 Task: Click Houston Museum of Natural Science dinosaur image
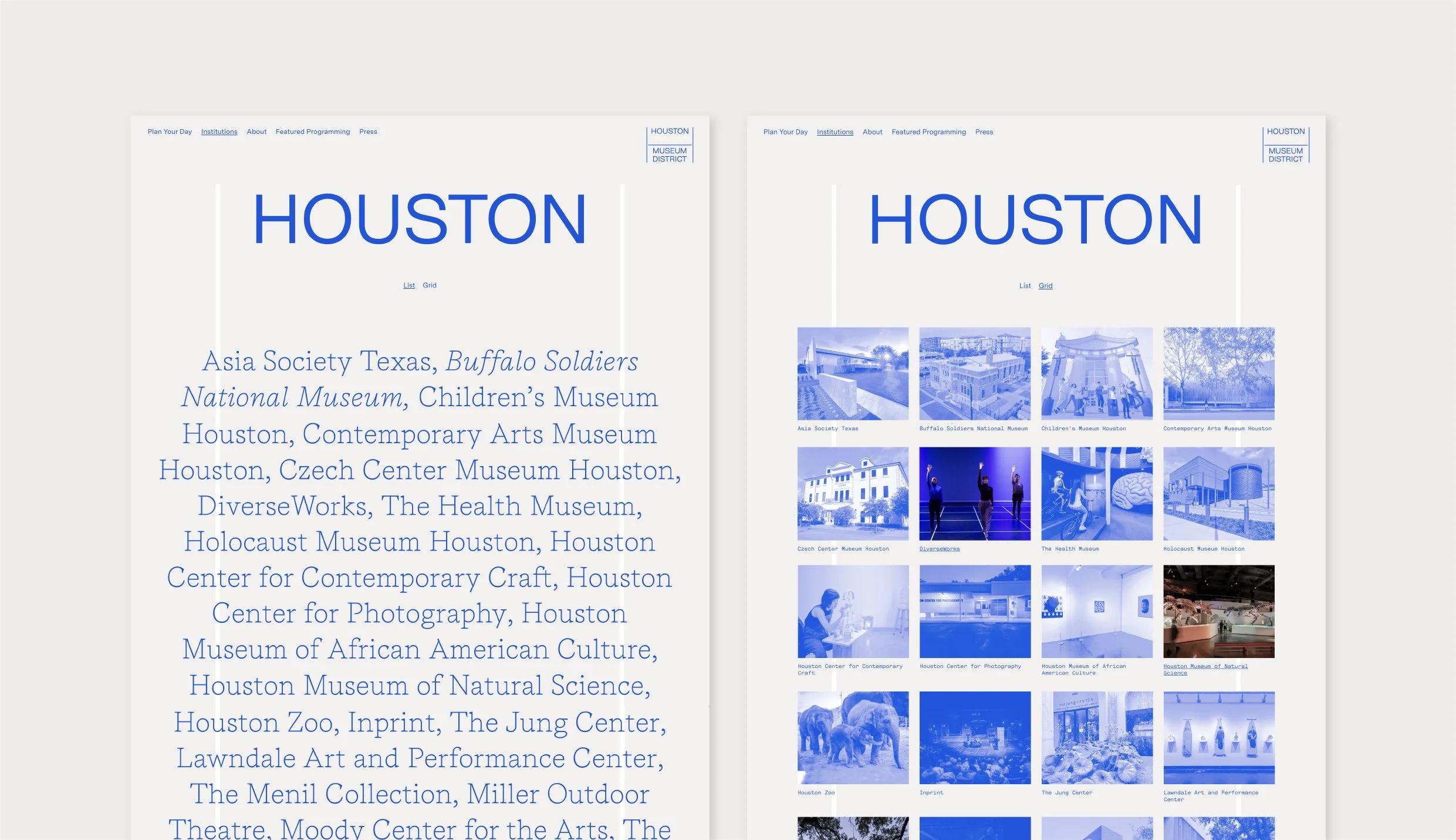pyautogui.click(x=1218, y=611)
